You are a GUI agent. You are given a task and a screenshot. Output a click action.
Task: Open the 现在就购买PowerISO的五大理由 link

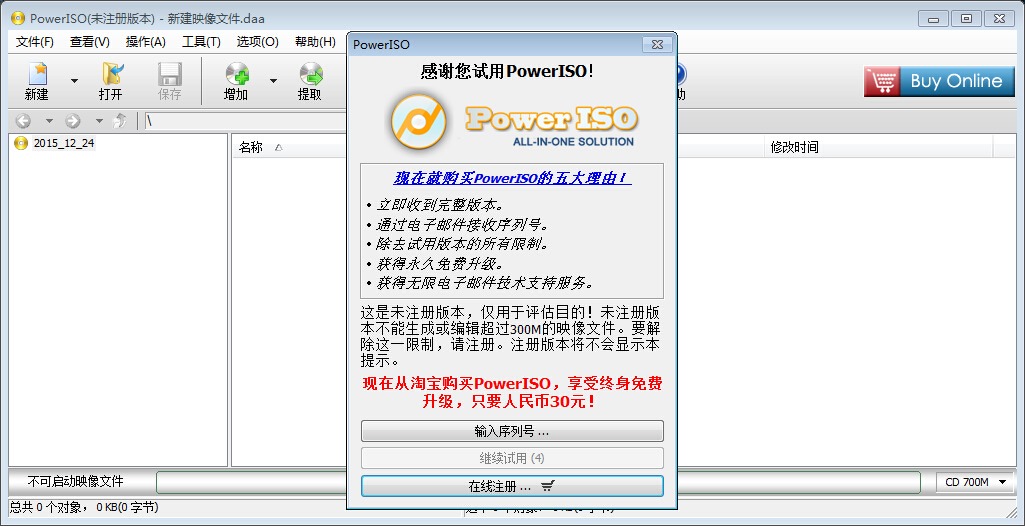(x=512, y=178)
